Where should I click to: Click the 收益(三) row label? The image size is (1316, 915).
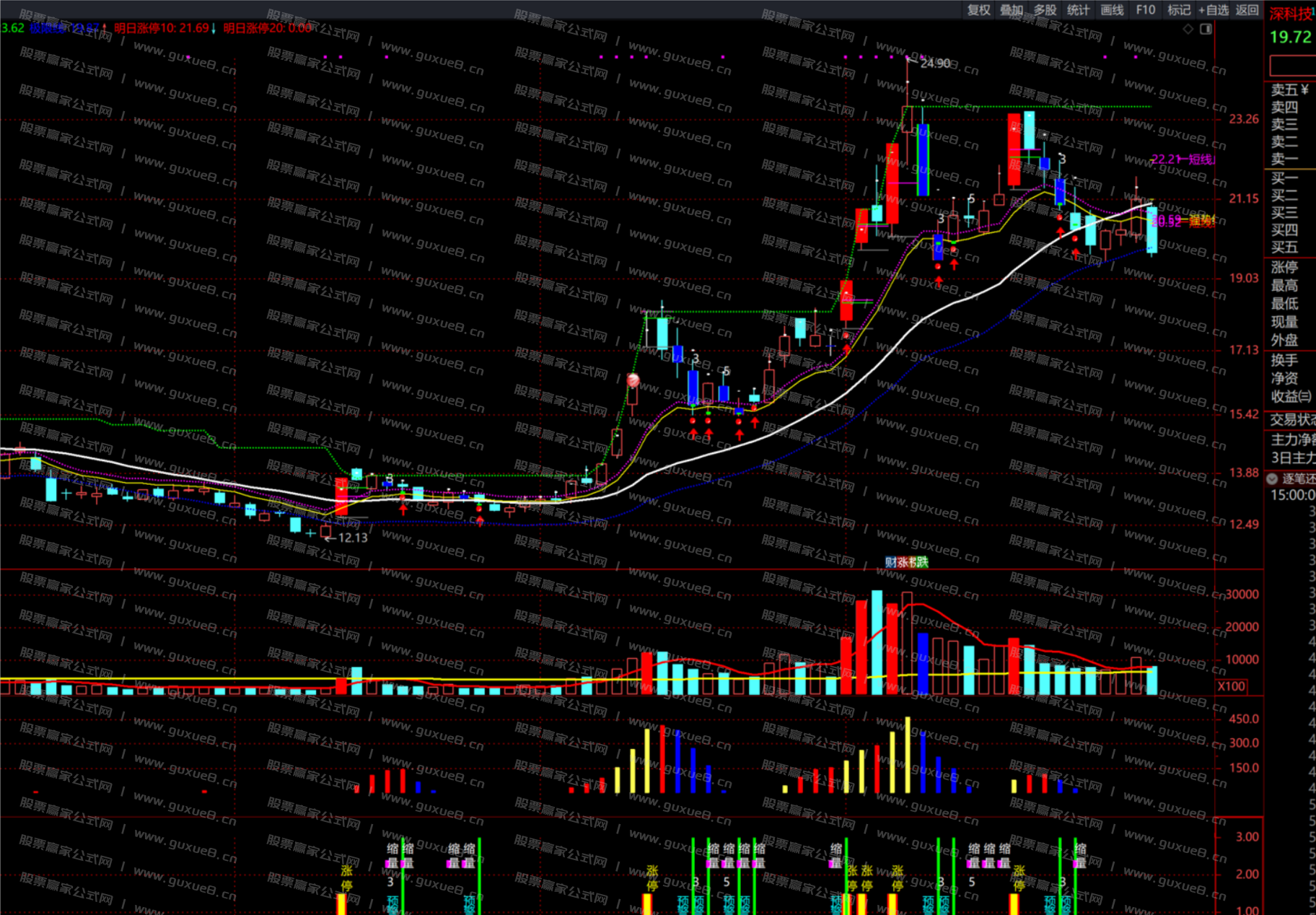(x=1291, y=396)
